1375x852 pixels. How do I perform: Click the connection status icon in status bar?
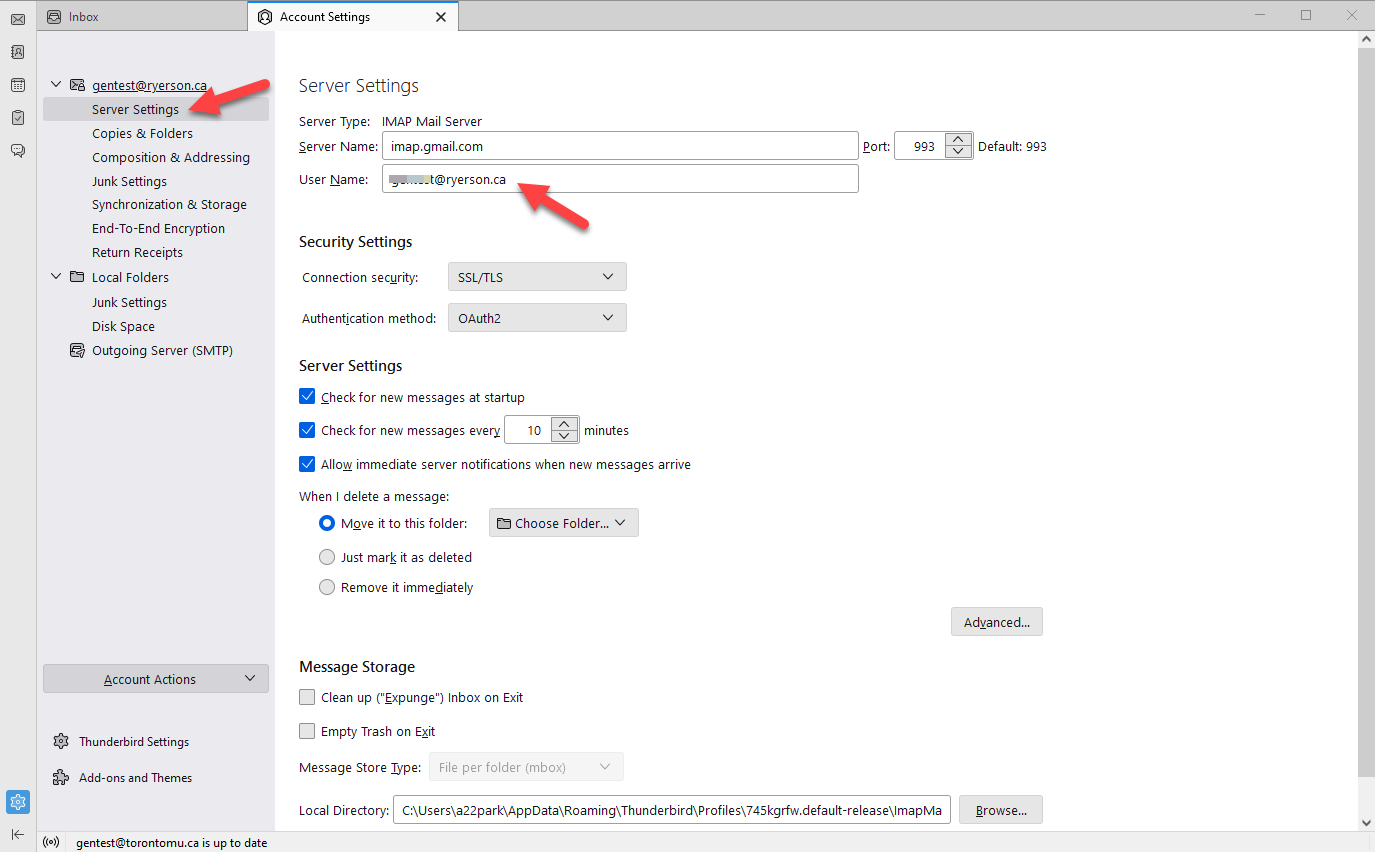click(x=53, y=843)
